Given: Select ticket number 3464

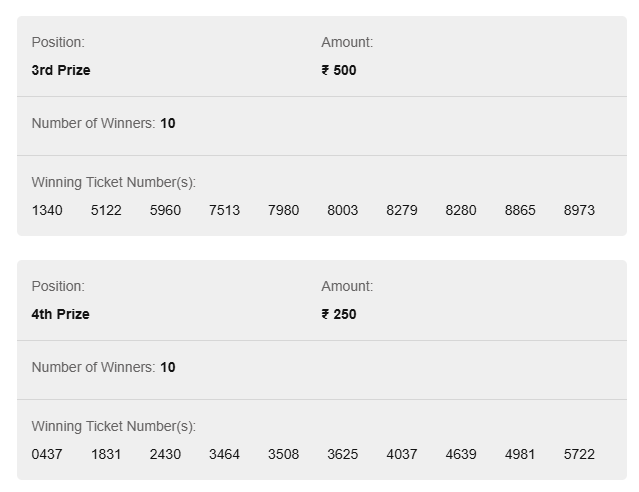Looking at the screenshot, I should coord(224,454).
